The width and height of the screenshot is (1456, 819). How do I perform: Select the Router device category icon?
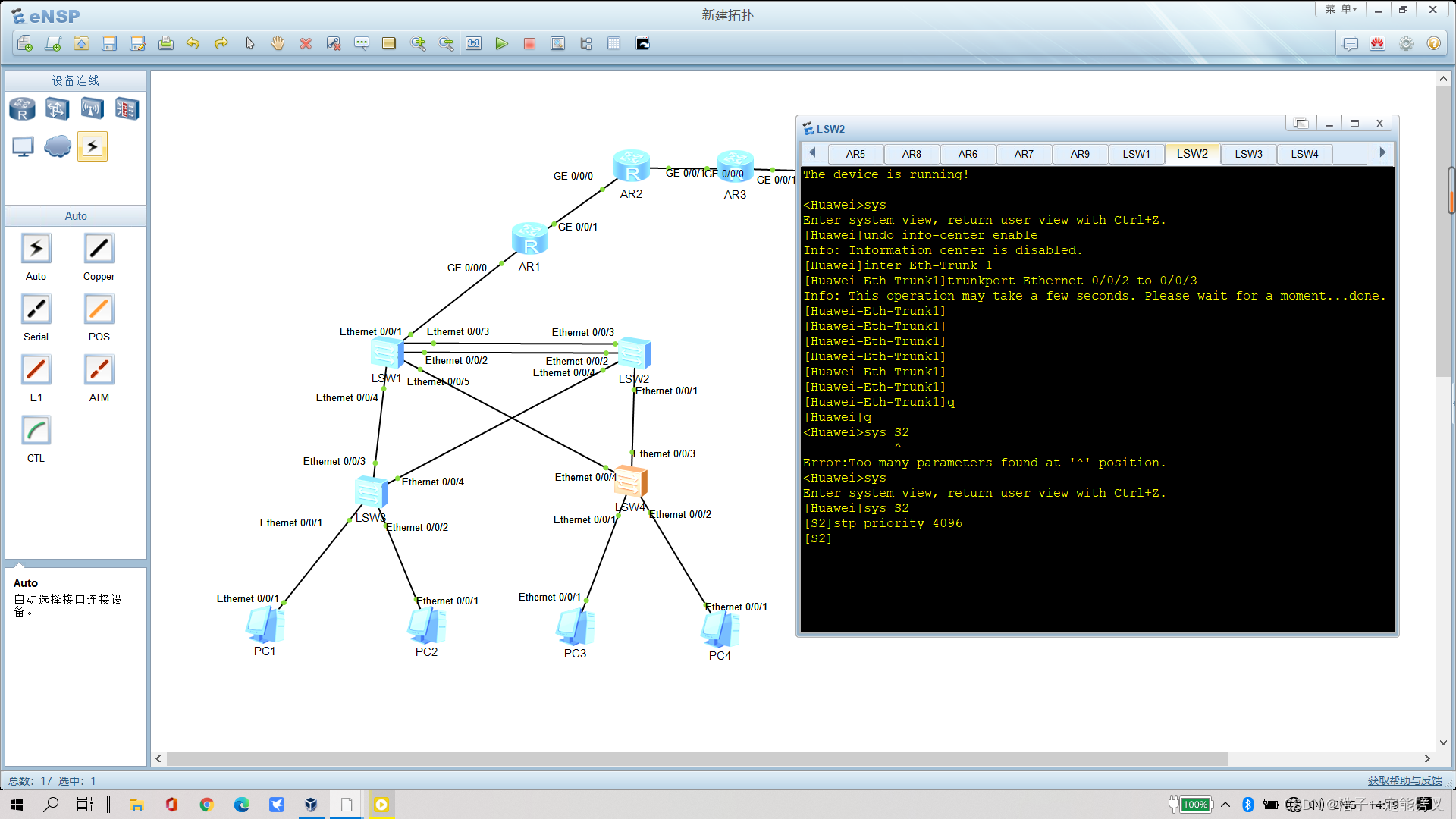[22, 109]
